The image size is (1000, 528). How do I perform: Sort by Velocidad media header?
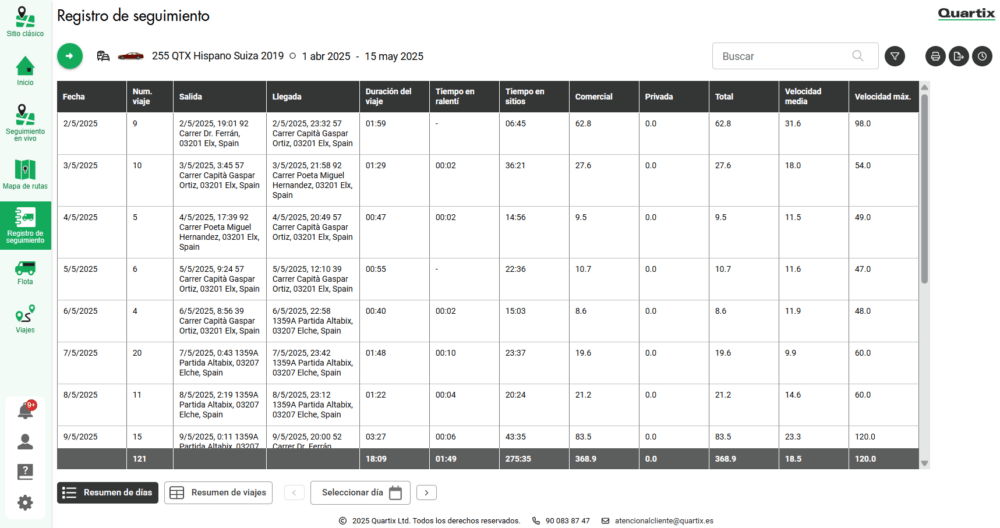[814, 97]
